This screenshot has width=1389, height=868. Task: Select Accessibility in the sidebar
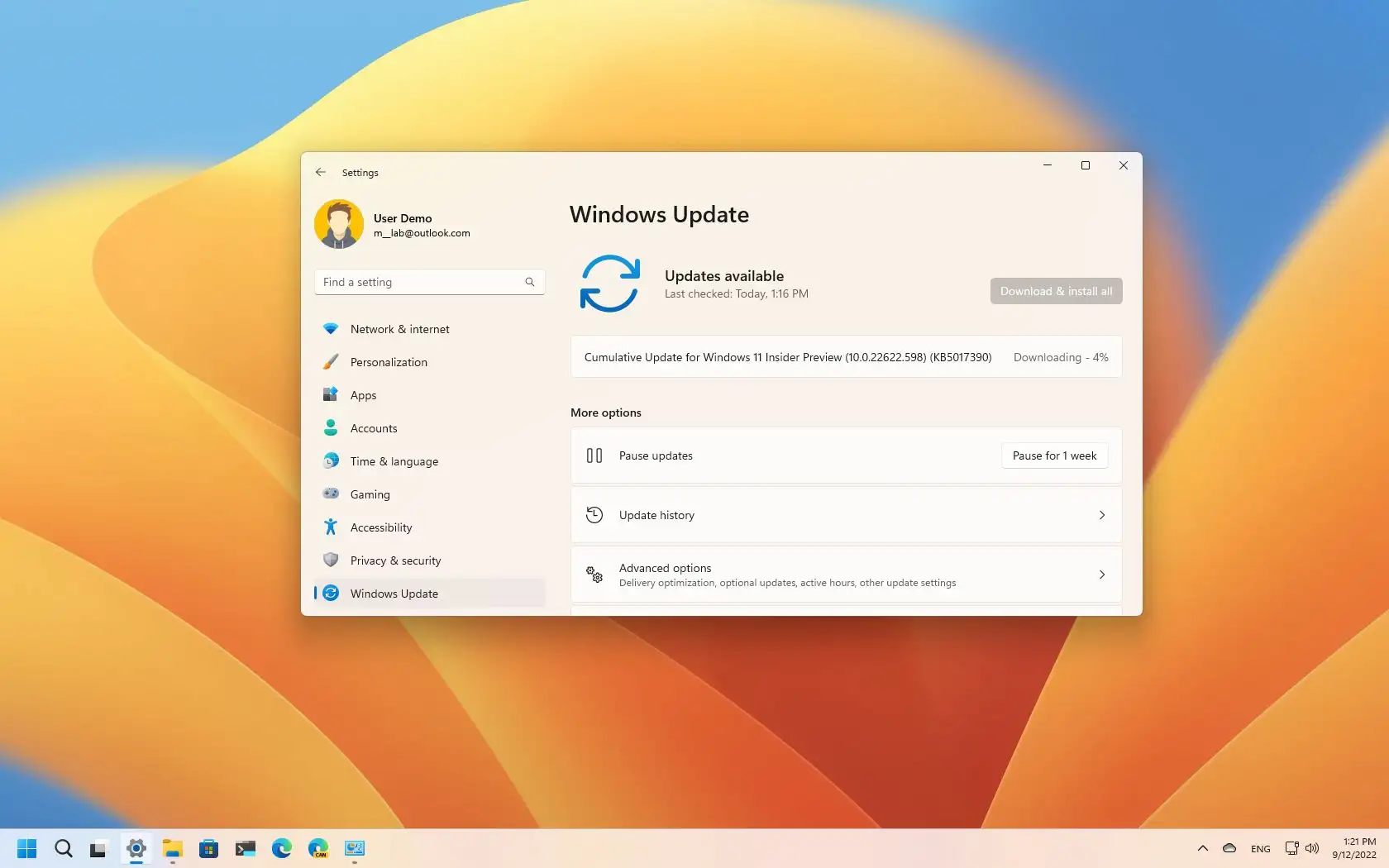pyautogui.click(x=429, y=527)
